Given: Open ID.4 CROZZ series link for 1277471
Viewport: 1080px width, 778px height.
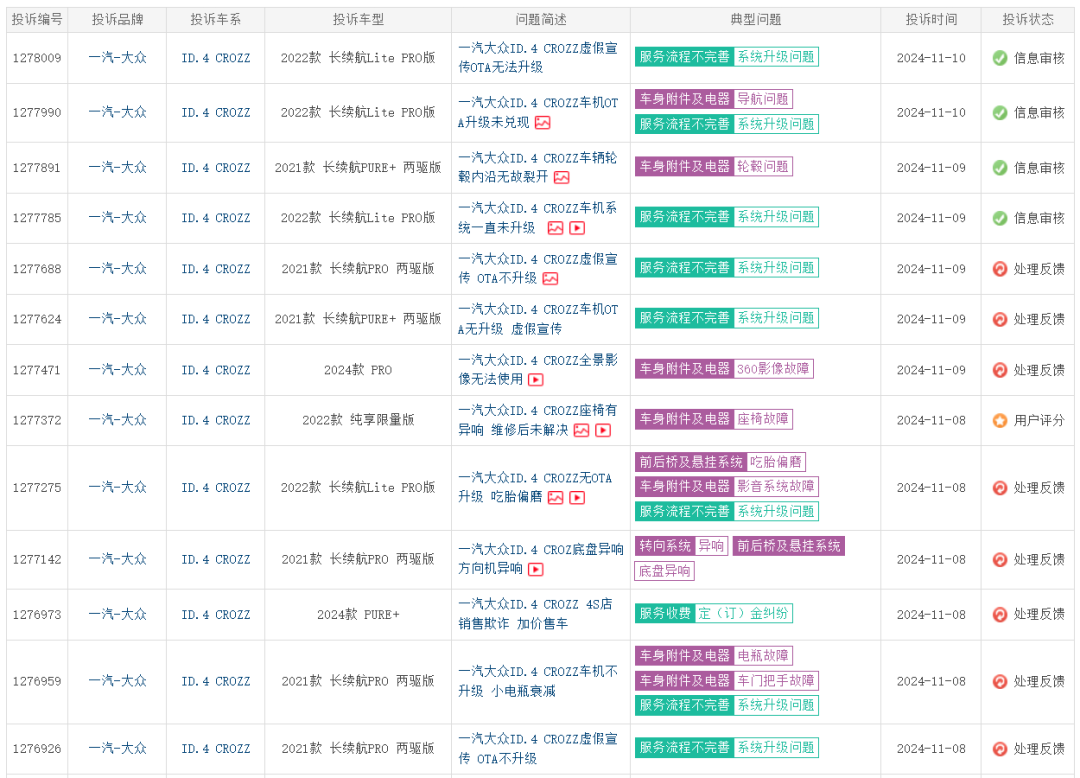Looking at the screenshot, I should [x=216, y=370].
